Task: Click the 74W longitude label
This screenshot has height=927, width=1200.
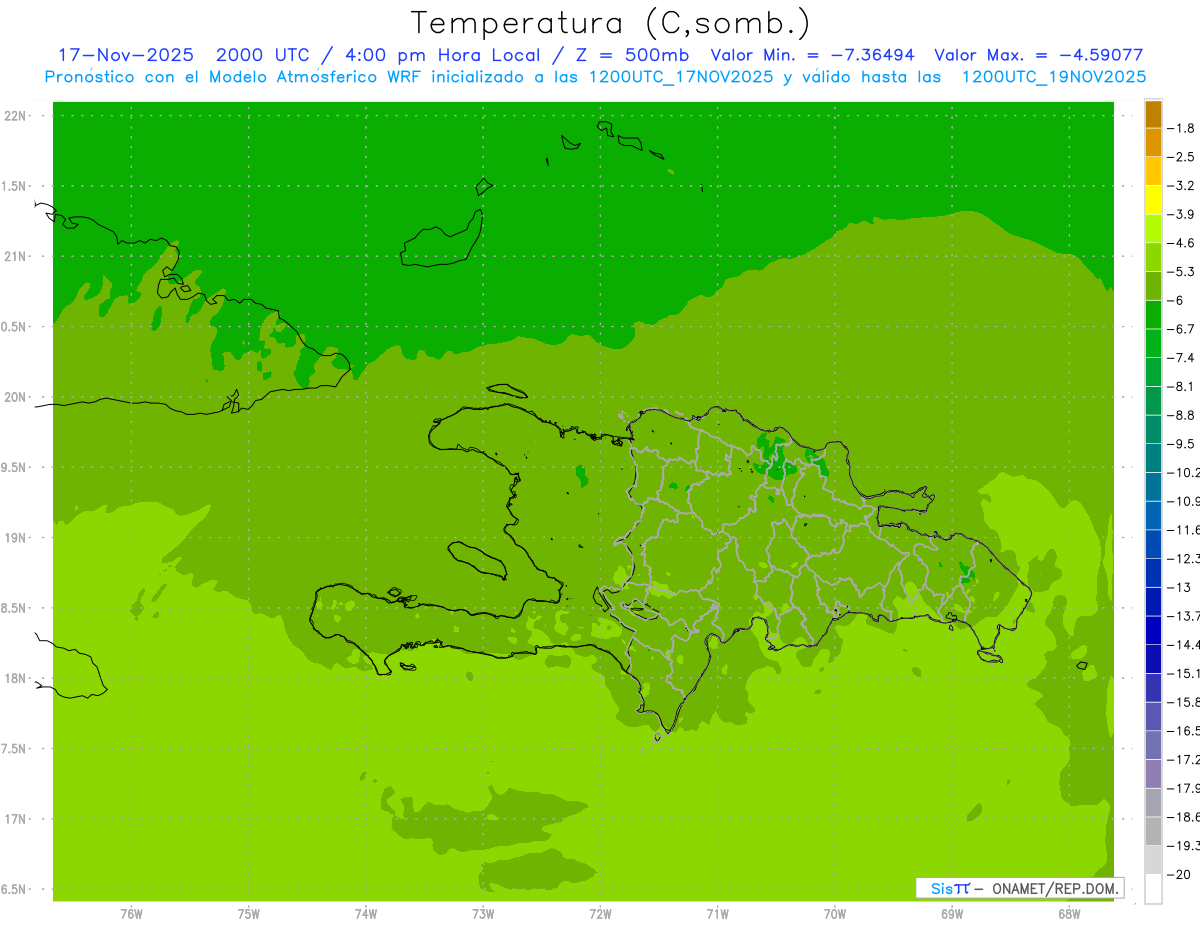Action: (366, 914)
